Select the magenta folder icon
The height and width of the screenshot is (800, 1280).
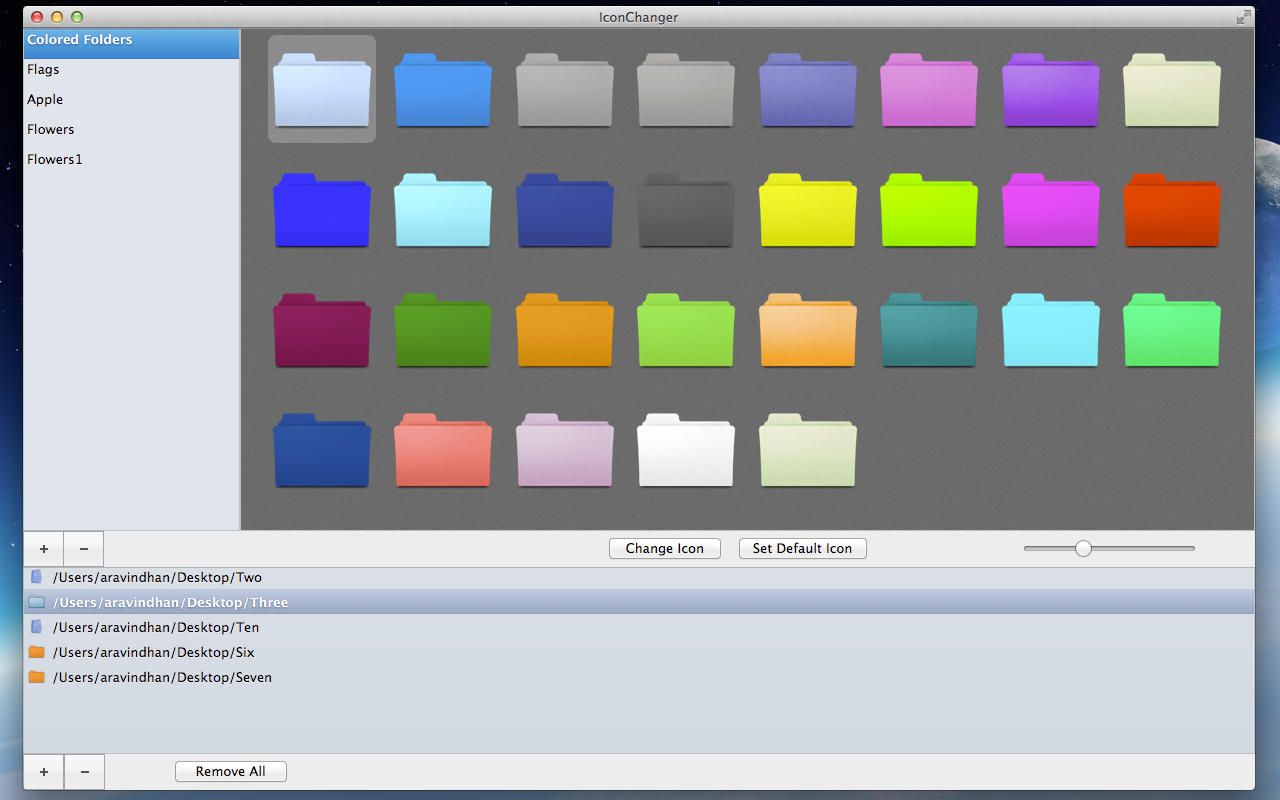pos(1050,211)
